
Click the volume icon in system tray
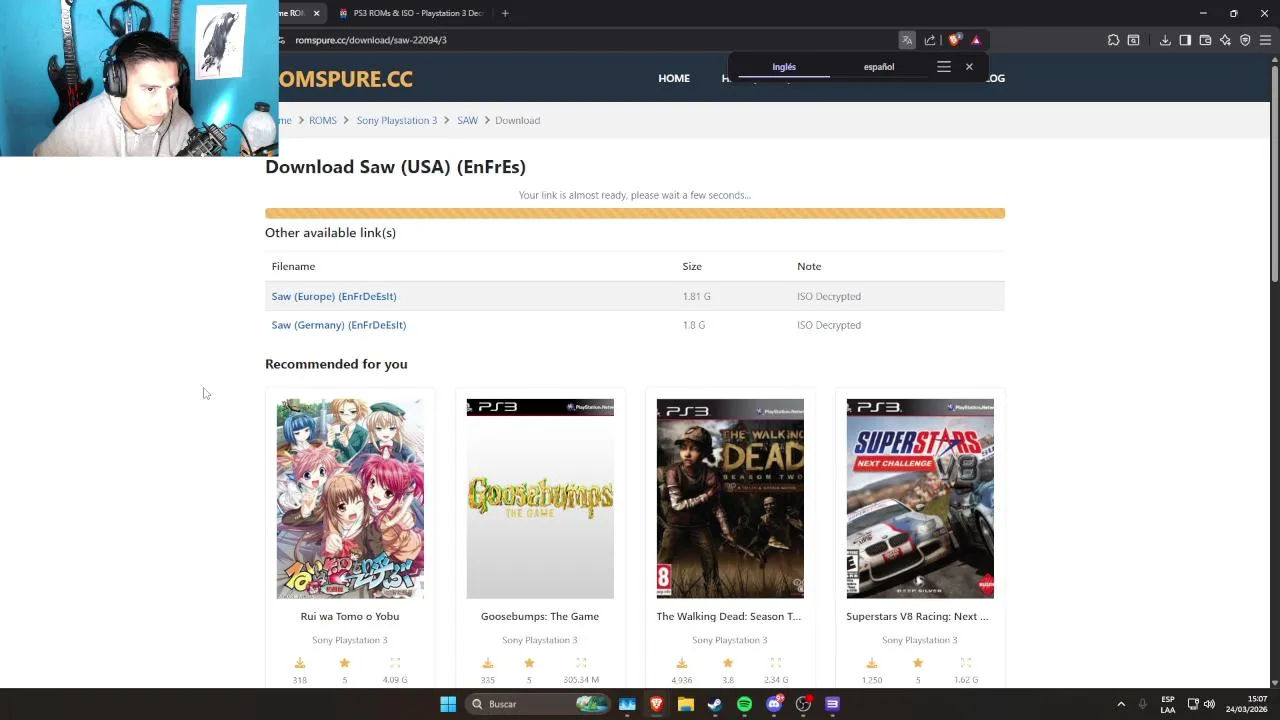pos(1209,704)
